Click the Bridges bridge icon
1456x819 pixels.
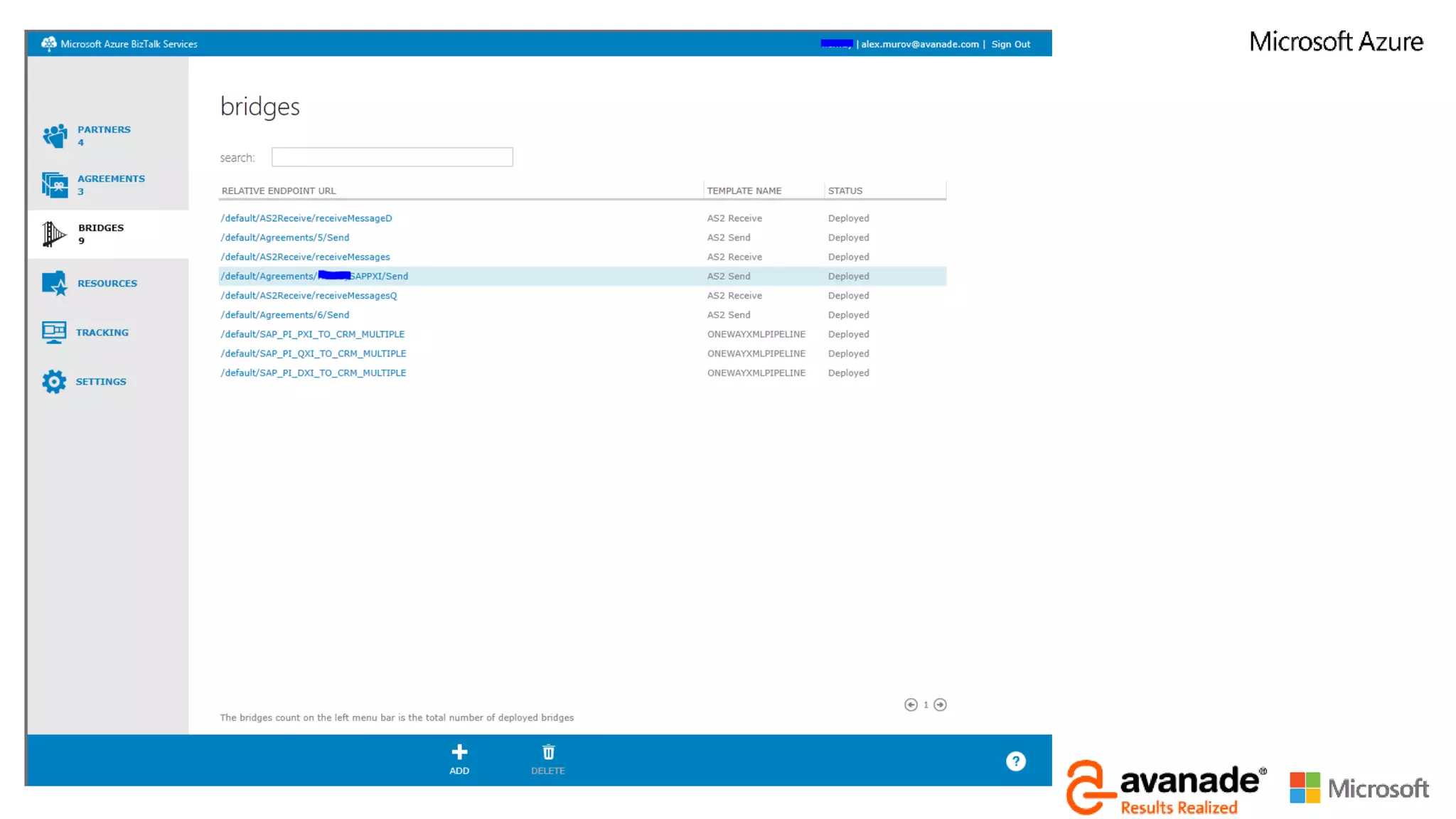click(x=53, y=234)
